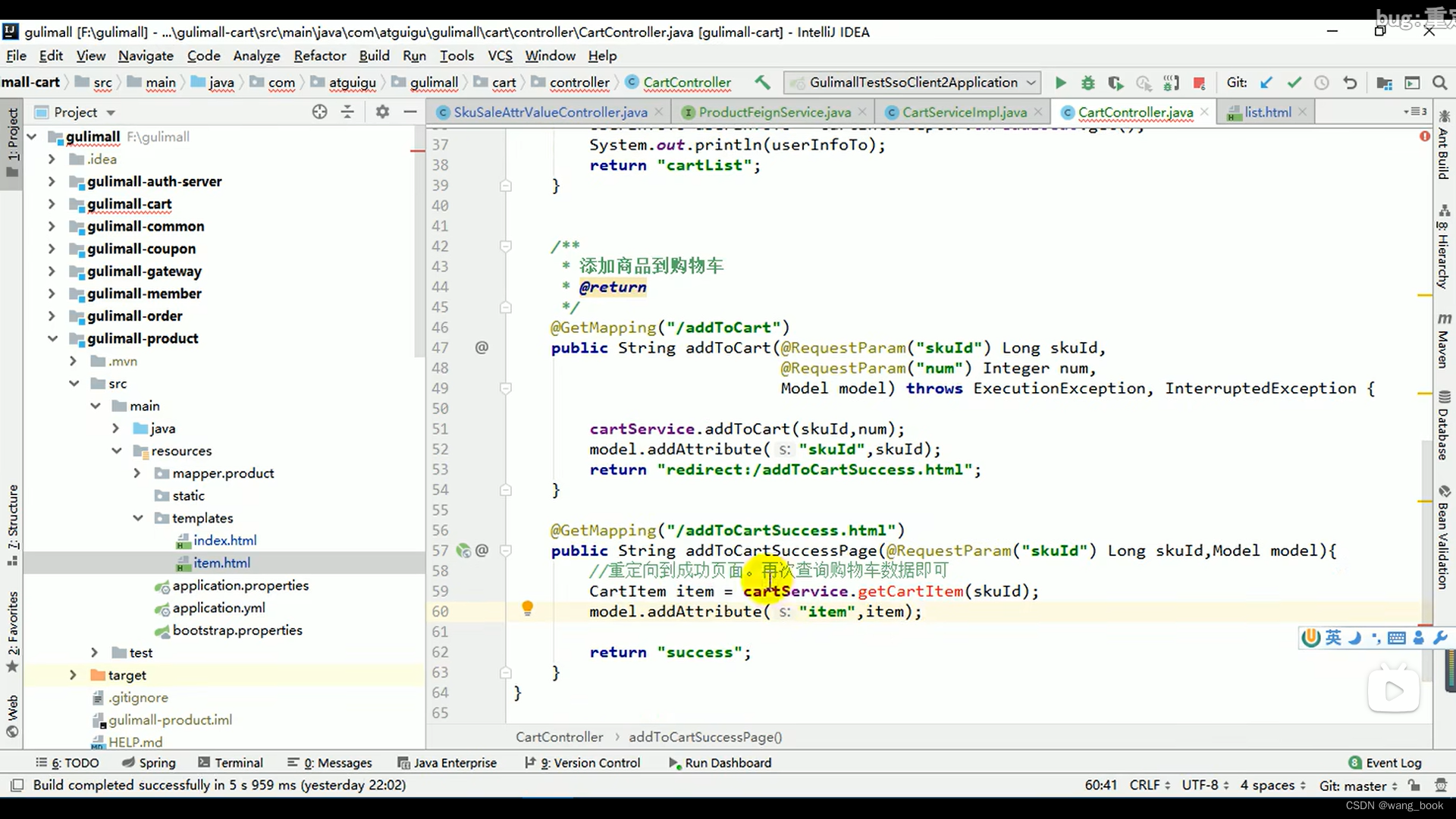Open the Navigate menu
Image resolution: width=1456 pixels, height=819 pixels.
point(146,55)
